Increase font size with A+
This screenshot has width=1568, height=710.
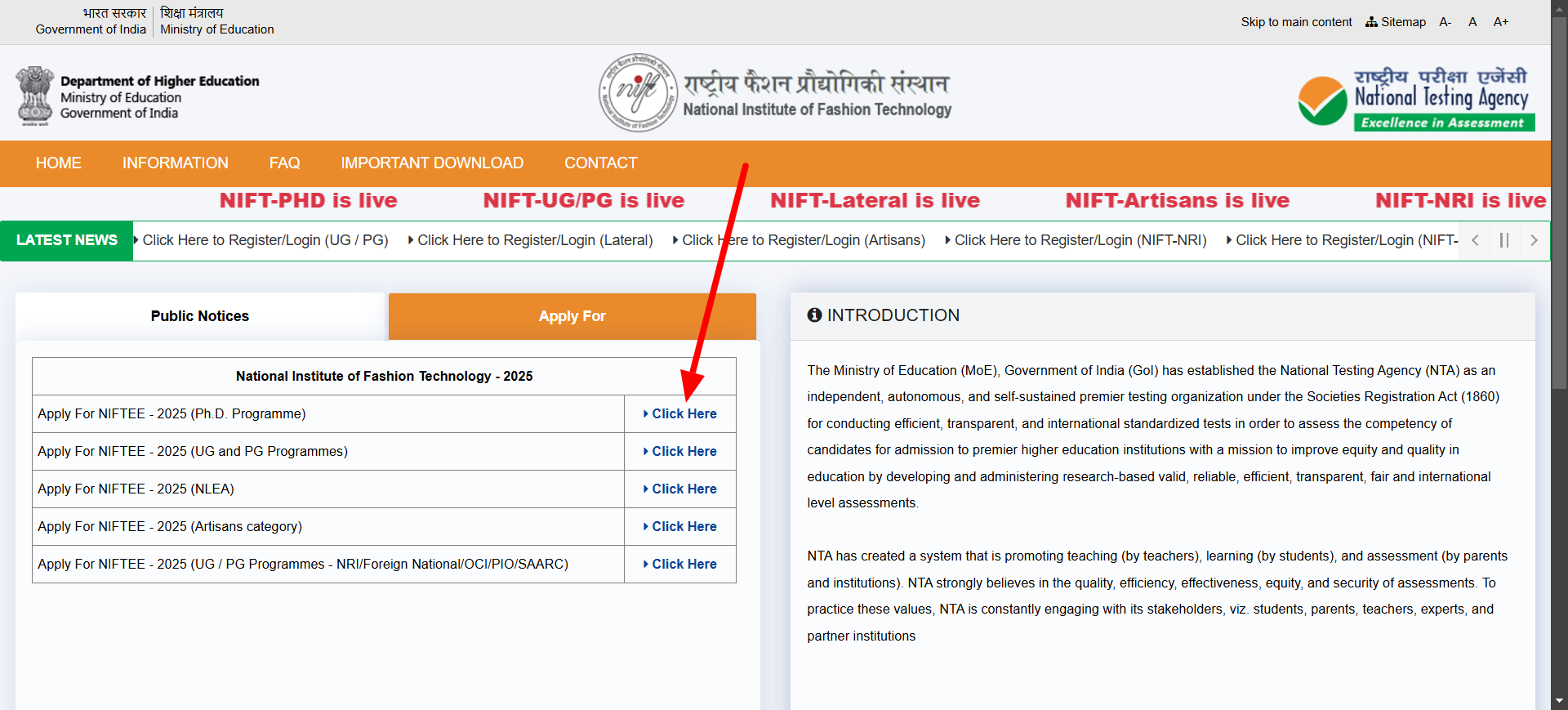pos(1501,22)
